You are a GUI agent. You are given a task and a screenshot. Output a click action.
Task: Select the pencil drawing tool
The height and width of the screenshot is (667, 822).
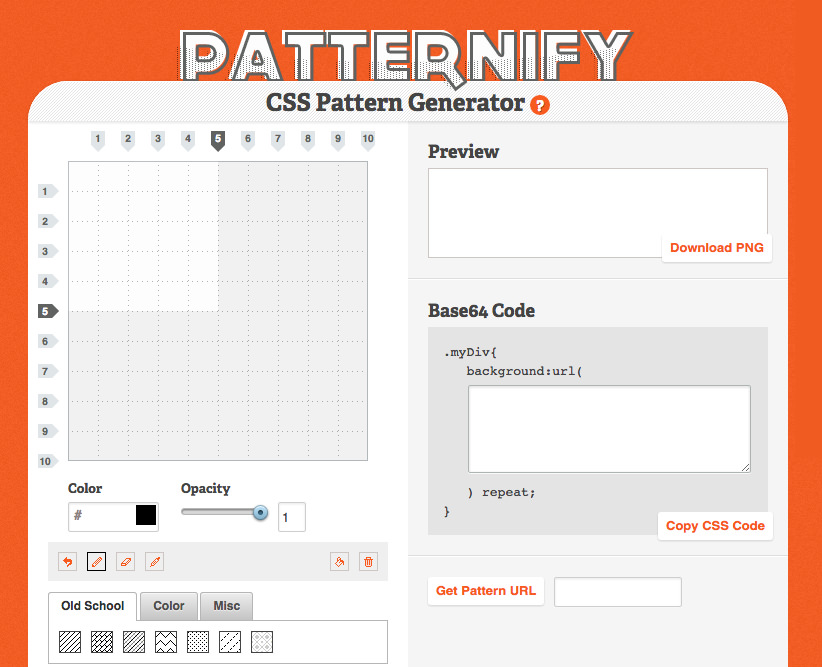97,562
